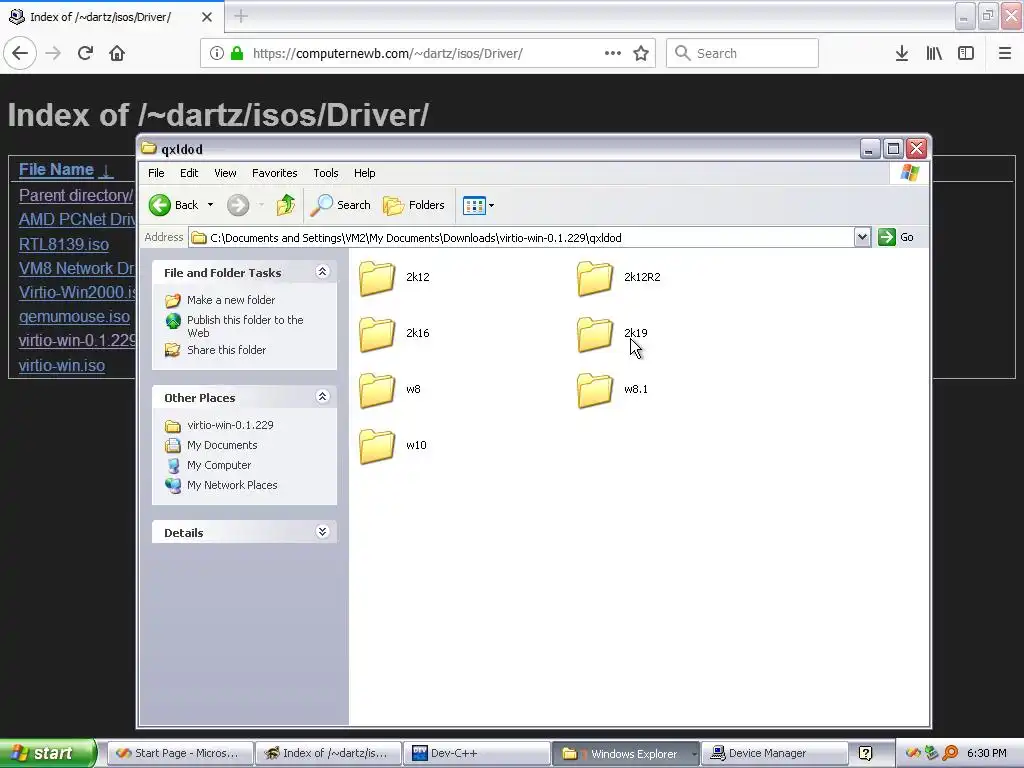Click Firefox home button
The image size is (1024, 768).
(117, 53)
